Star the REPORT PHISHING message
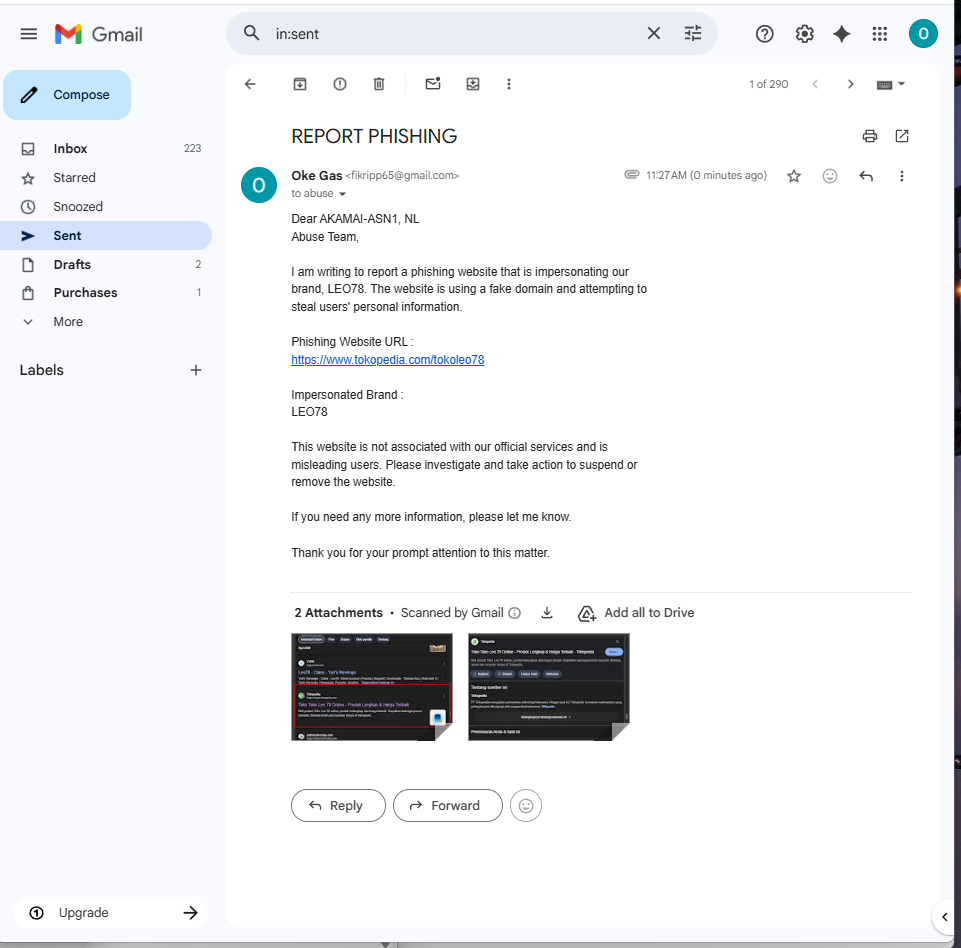961x948 pixels. pos(794,176)
